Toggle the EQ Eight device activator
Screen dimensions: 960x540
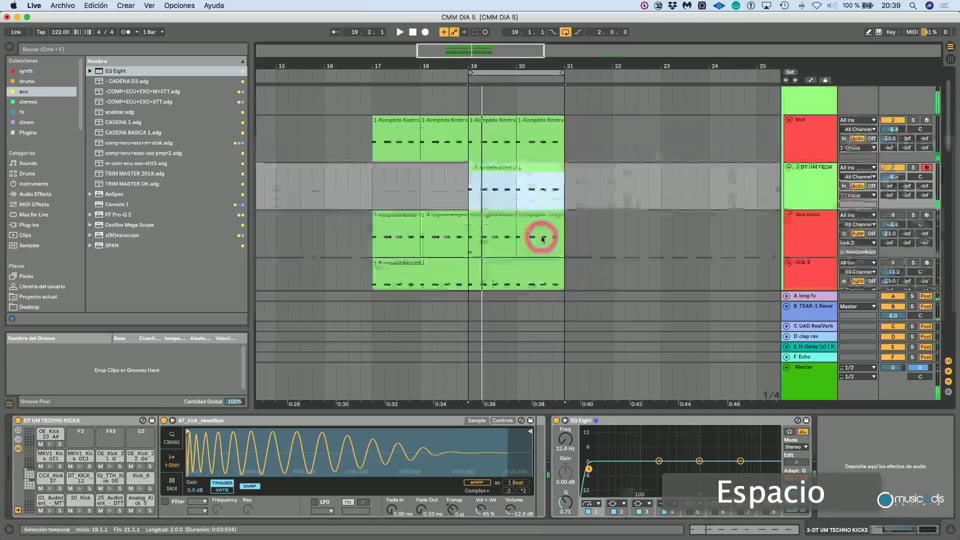coord(557,421)
